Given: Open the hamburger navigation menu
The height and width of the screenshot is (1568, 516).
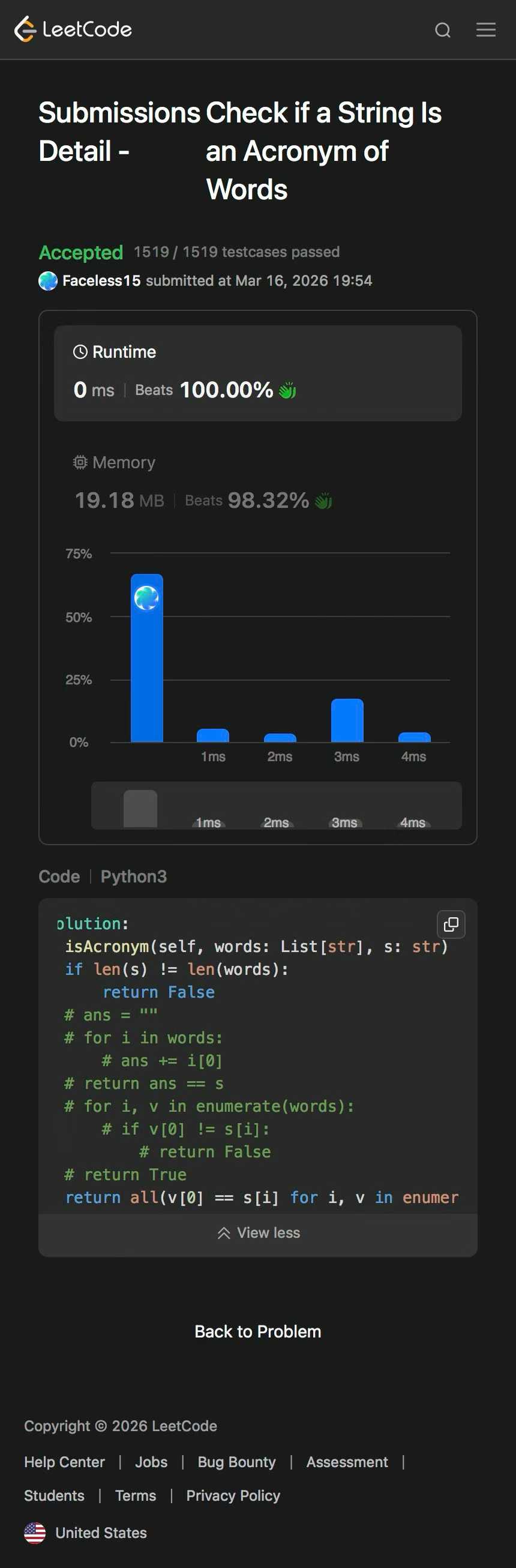Looking at the screenshot, I should (x=485, y=30).
